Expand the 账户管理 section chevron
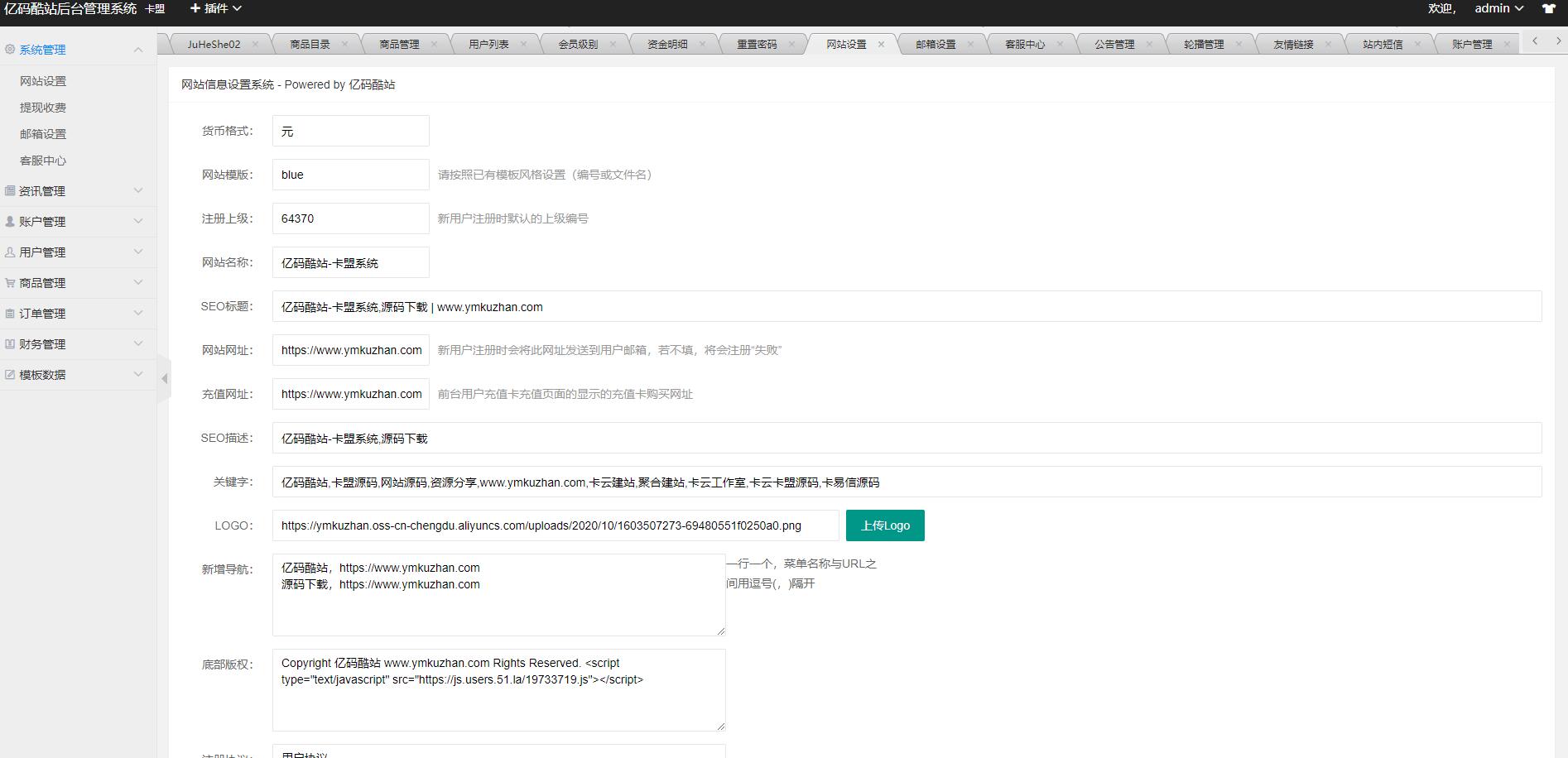Viewport: 1568px width, 758px height. [138, 222]
